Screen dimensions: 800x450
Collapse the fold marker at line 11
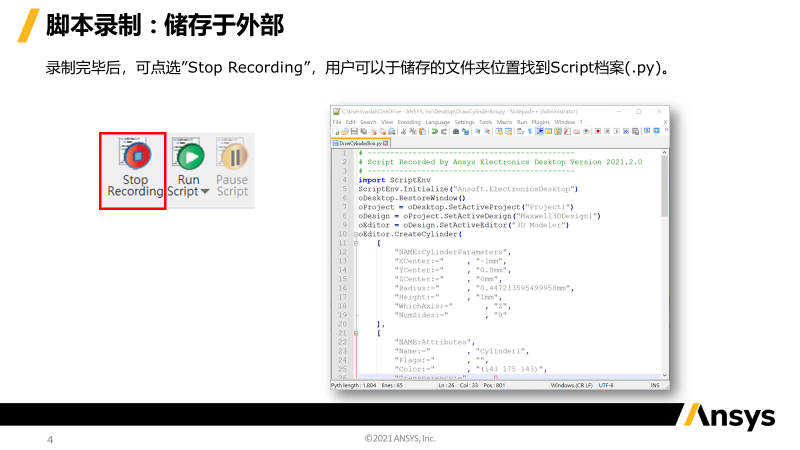pos(356,243)
